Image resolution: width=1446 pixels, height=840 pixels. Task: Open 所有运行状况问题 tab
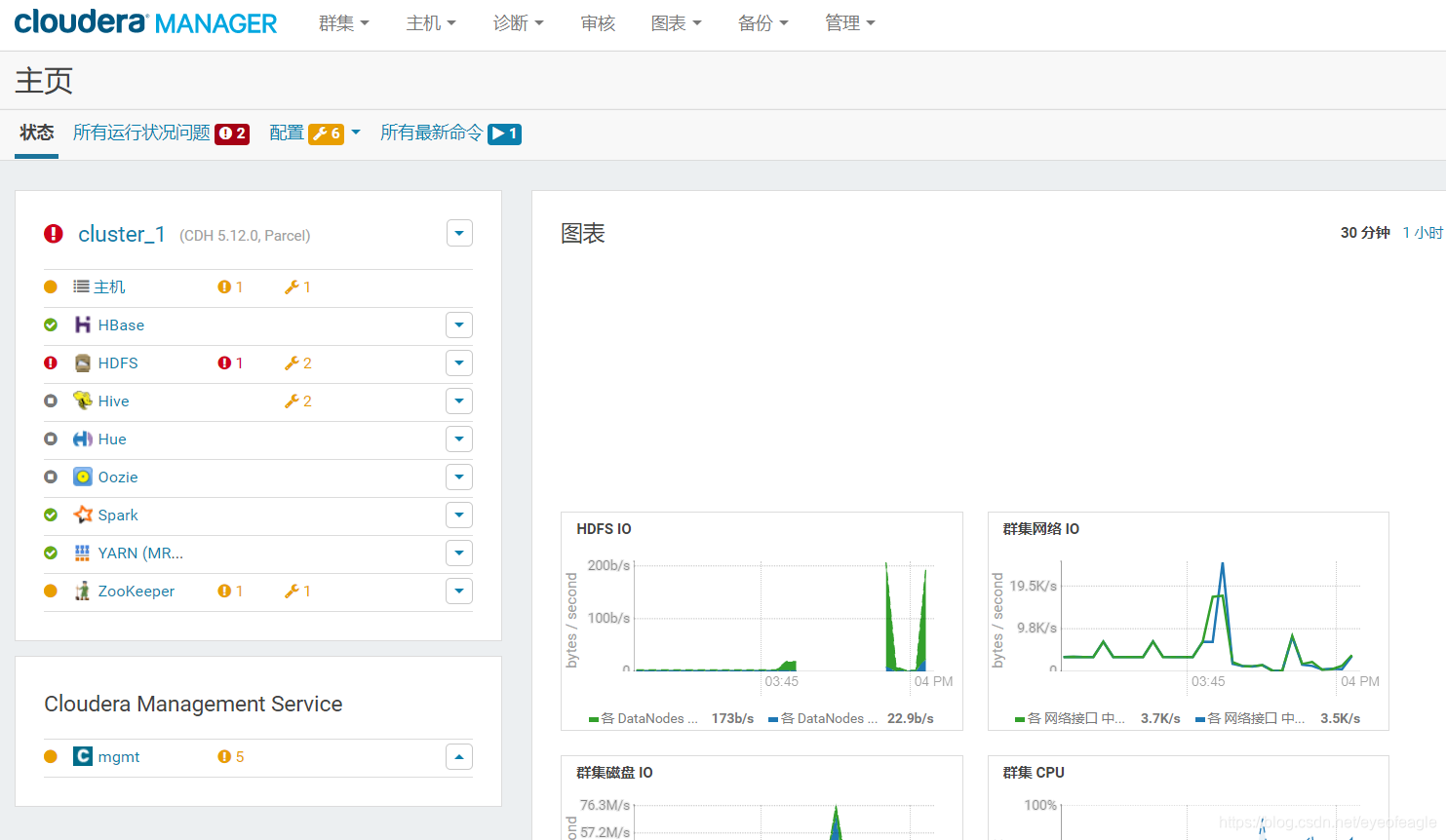161,134
